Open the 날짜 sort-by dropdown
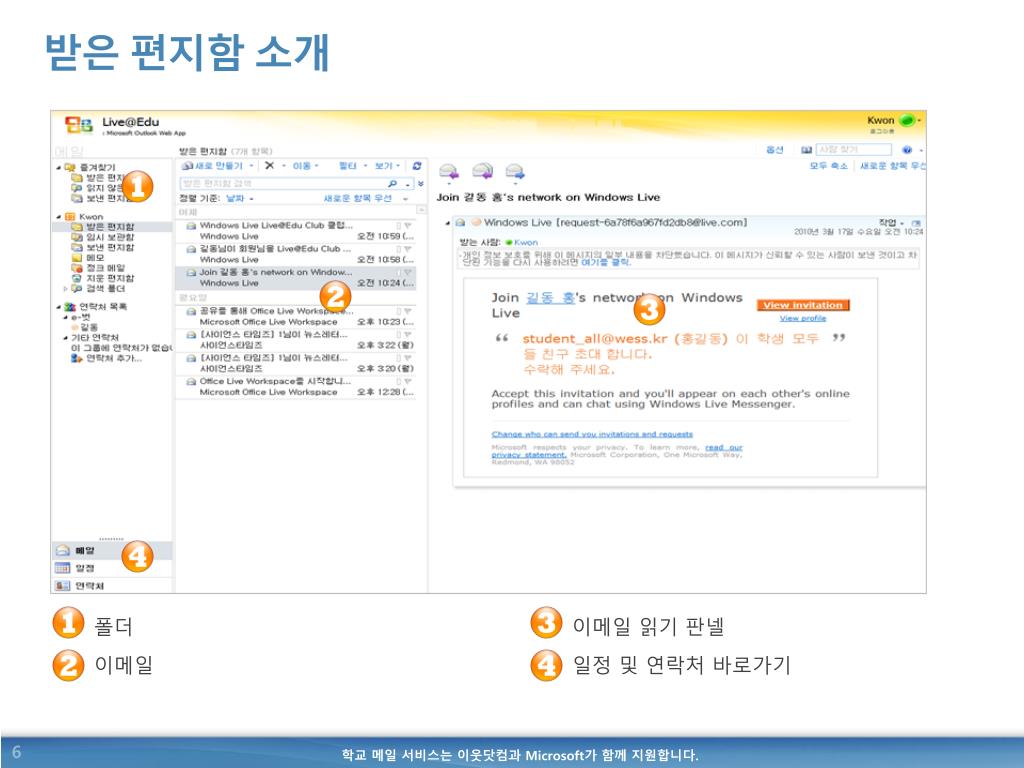Image resolution: width=1024 pixels, height=768 pixels. pos(239,198)
